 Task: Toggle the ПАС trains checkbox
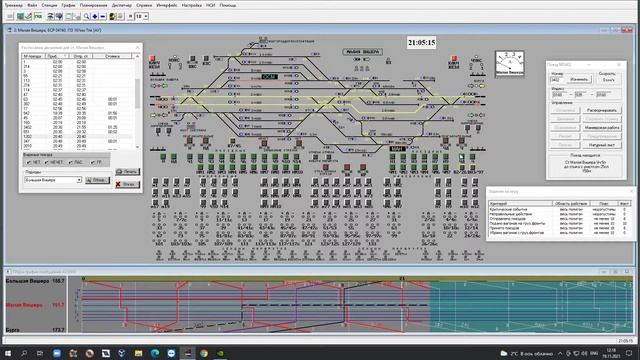click(x=76, y=162)
